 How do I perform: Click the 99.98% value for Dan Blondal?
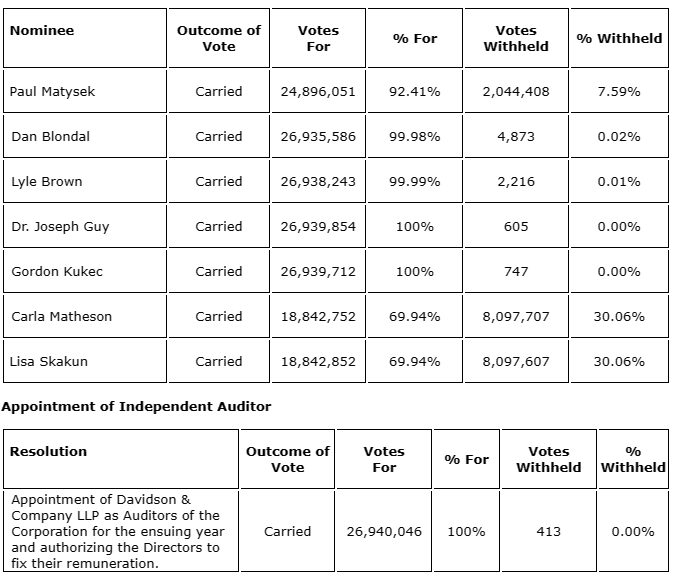tap(414, 136)
